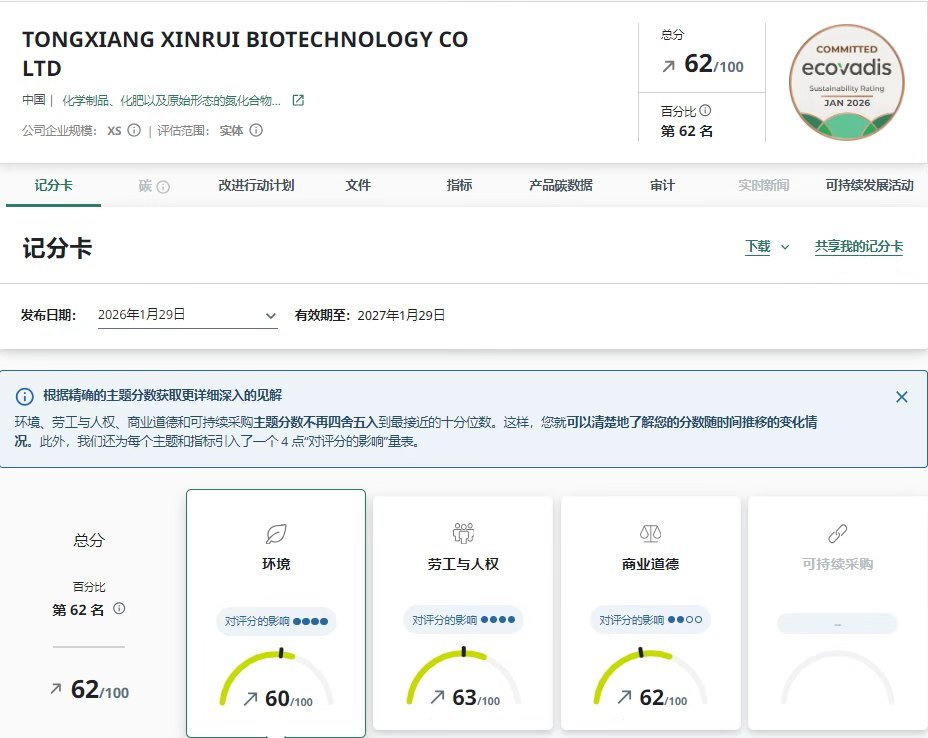Click the info icon next to the 碳 tab
The image size is (928, 738).
click(163, 187)
